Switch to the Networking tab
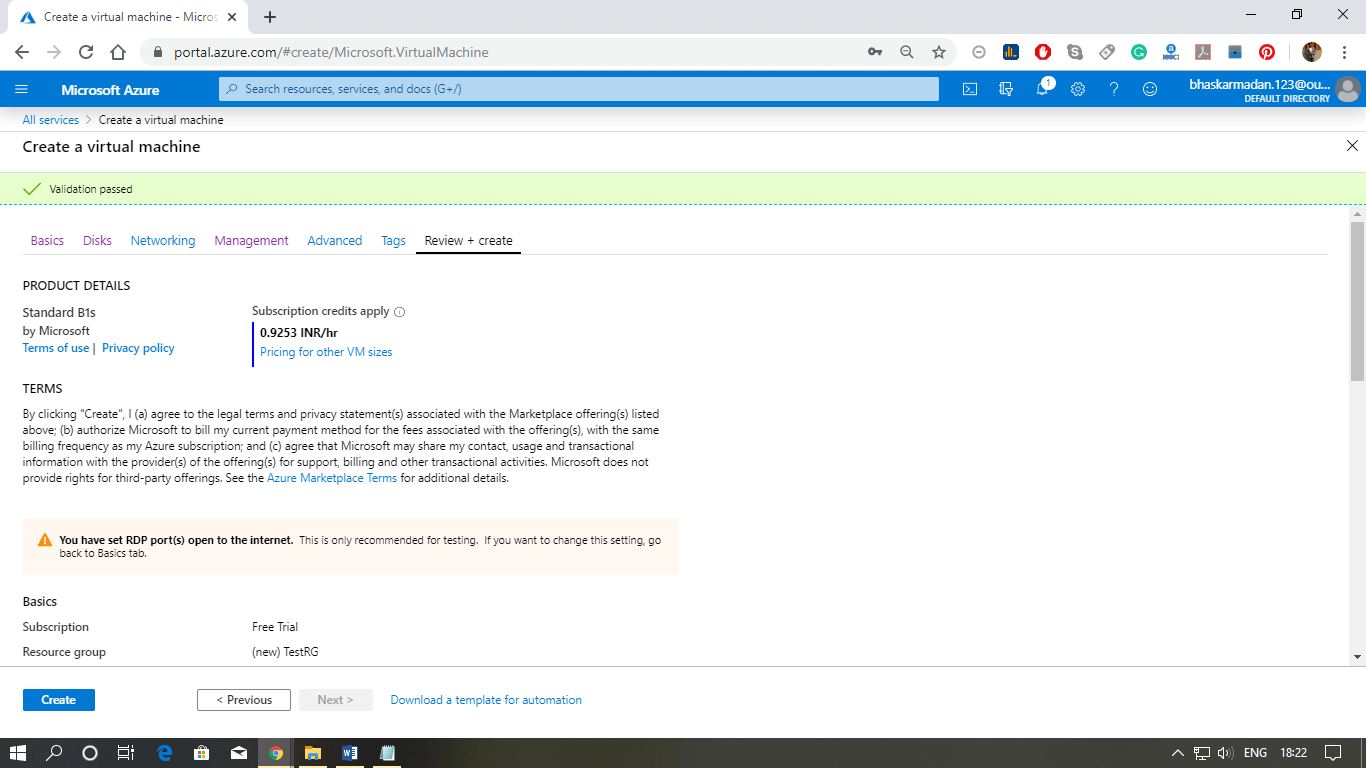The height and width of the screenshot is (768, 1366). coord(162,240)
